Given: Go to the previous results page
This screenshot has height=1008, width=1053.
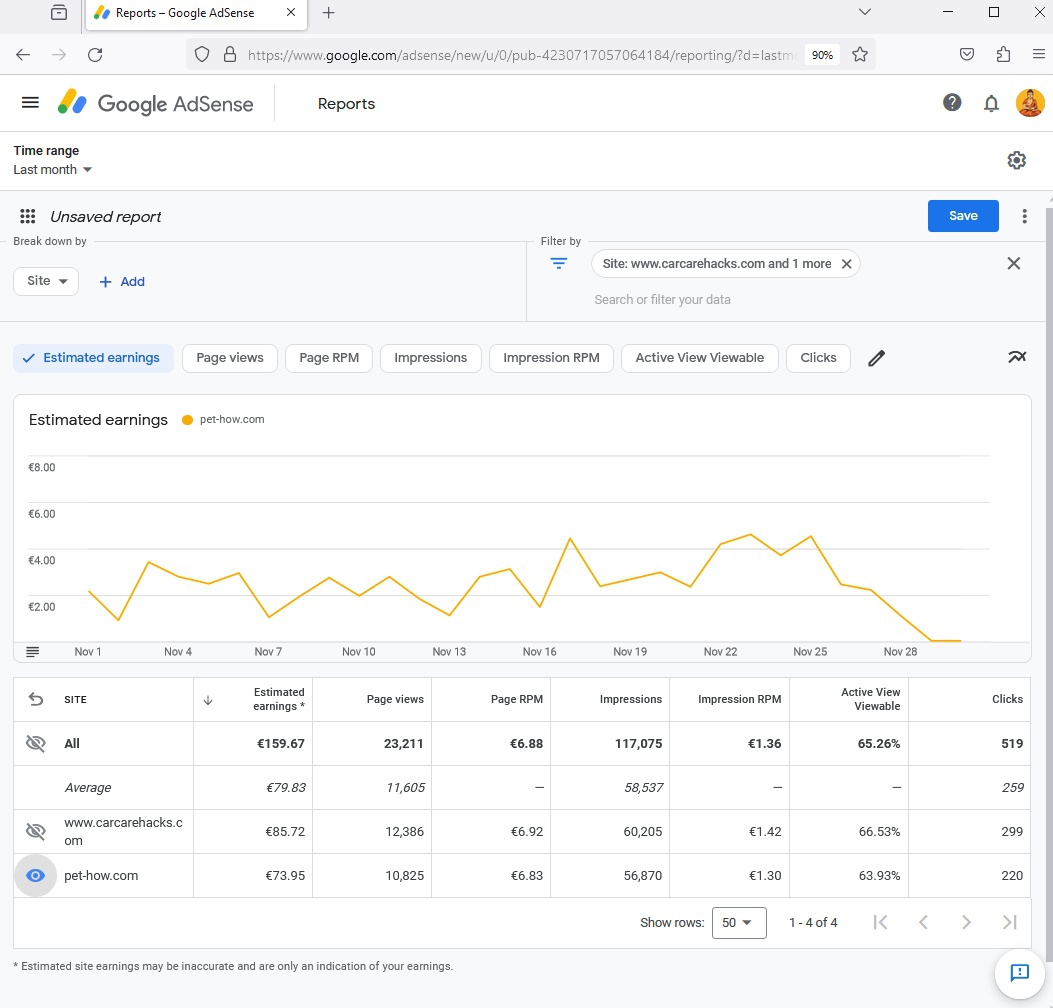Looking at the screenshot, I should coord(923,923).
